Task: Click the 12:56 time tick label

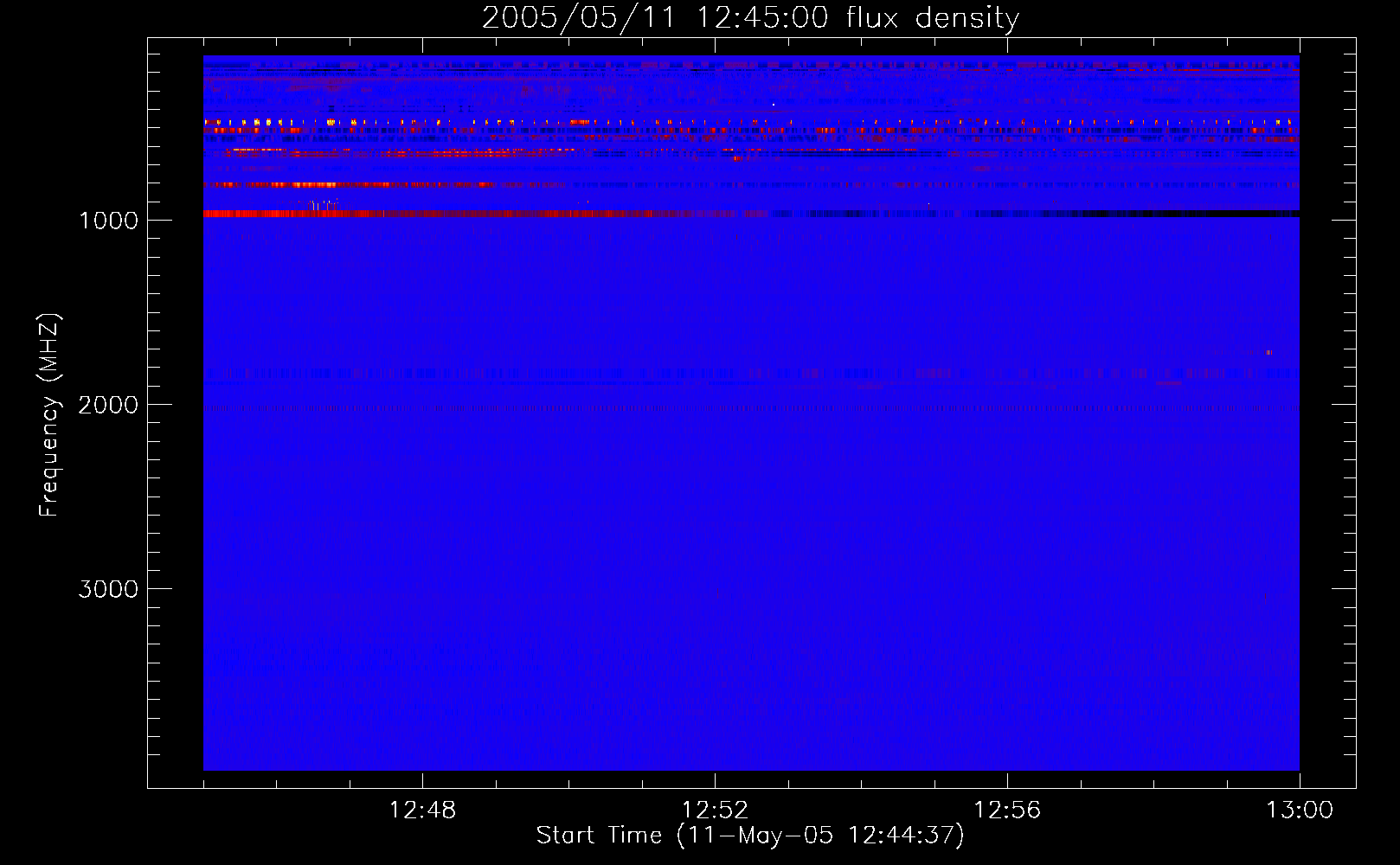Action: click(x=1007, y=811)
